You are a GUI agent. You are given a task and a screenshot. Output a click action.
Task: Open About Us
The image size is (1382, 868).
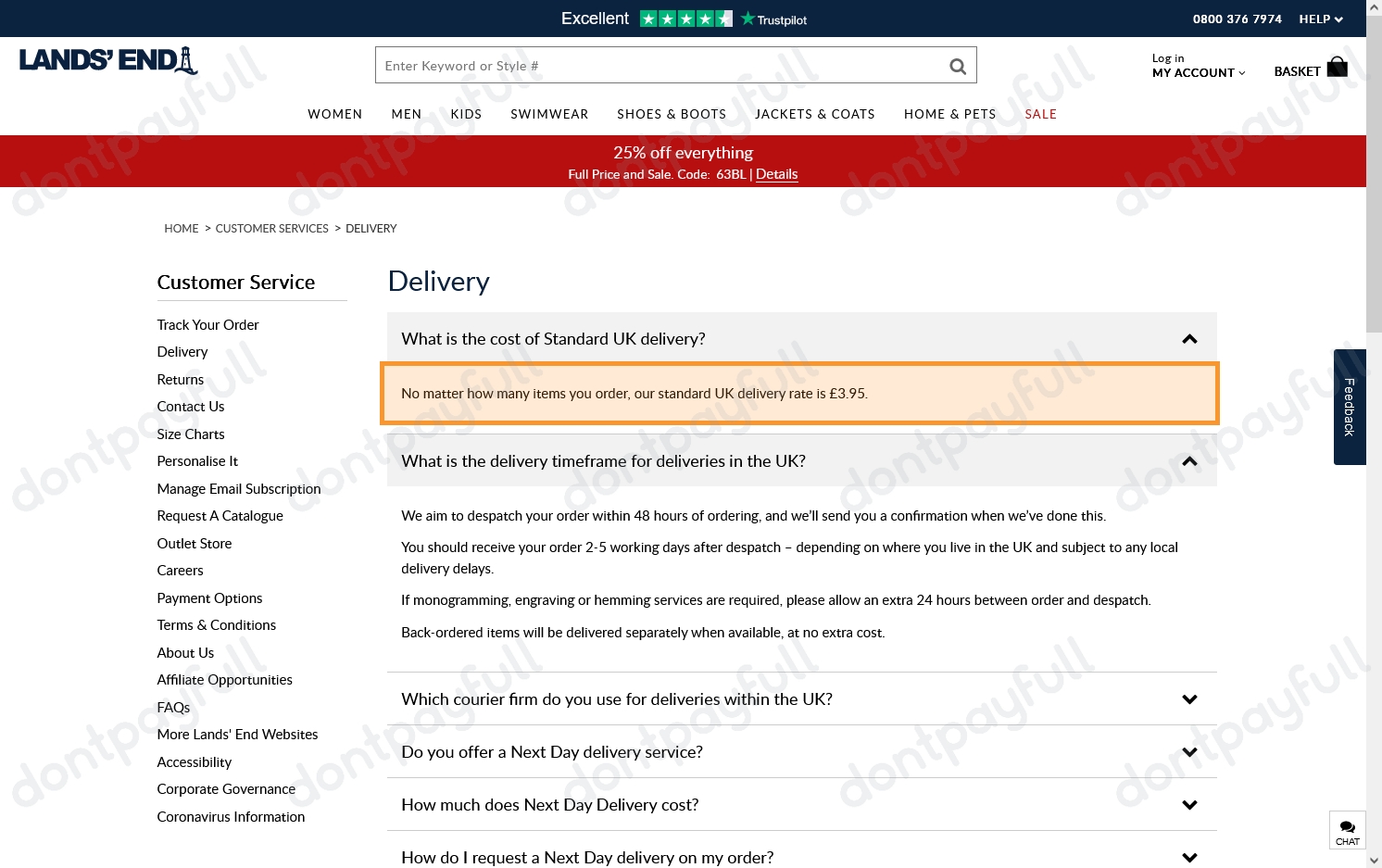click(x=185, y=653)
